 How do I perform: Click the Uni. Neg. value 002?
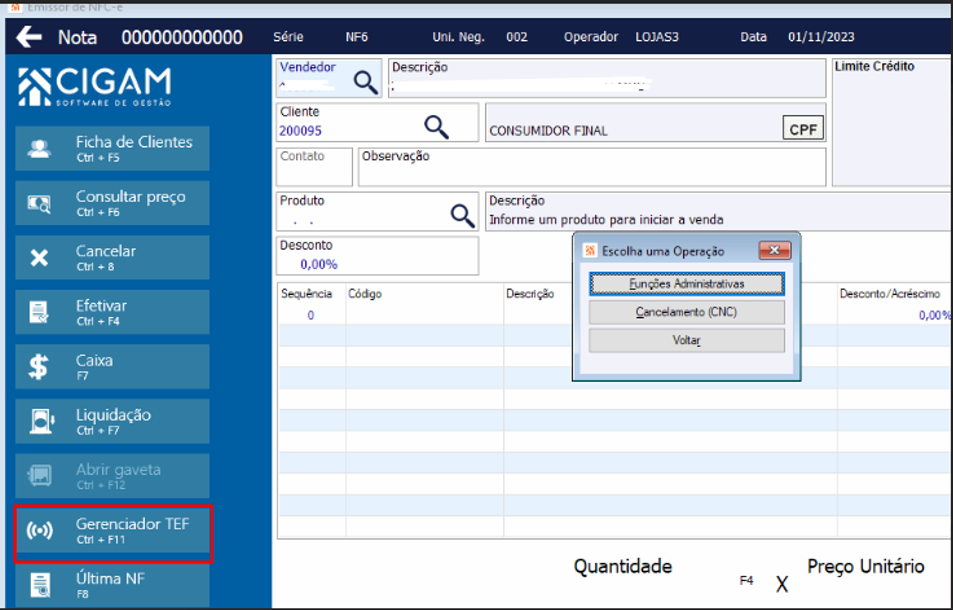(x=517, y=37)
